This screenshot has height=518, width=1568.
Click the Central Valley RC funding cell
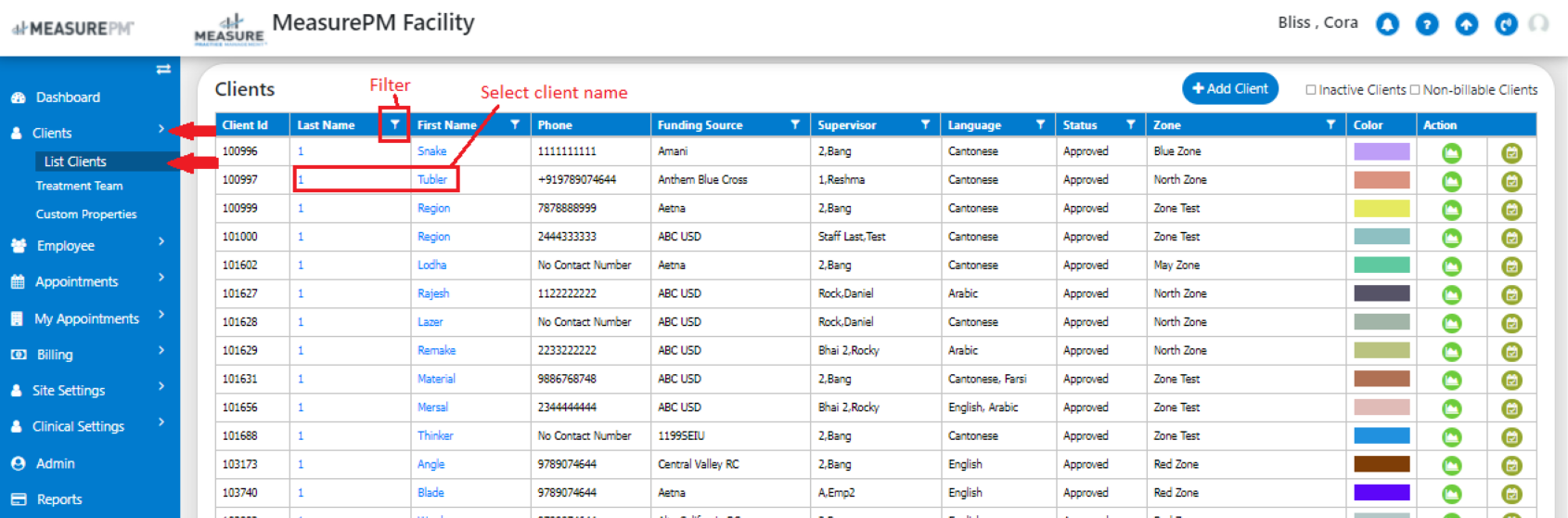(x=699, y=464)
